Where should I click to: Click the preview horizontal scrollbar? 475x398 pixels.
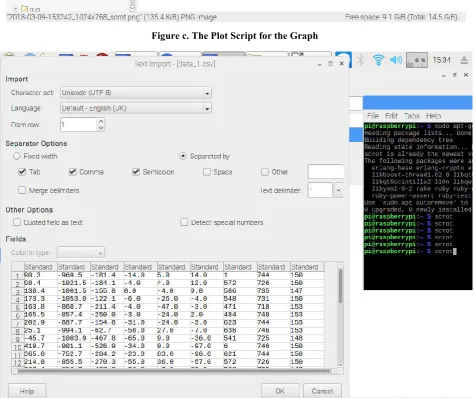point(173,371)
